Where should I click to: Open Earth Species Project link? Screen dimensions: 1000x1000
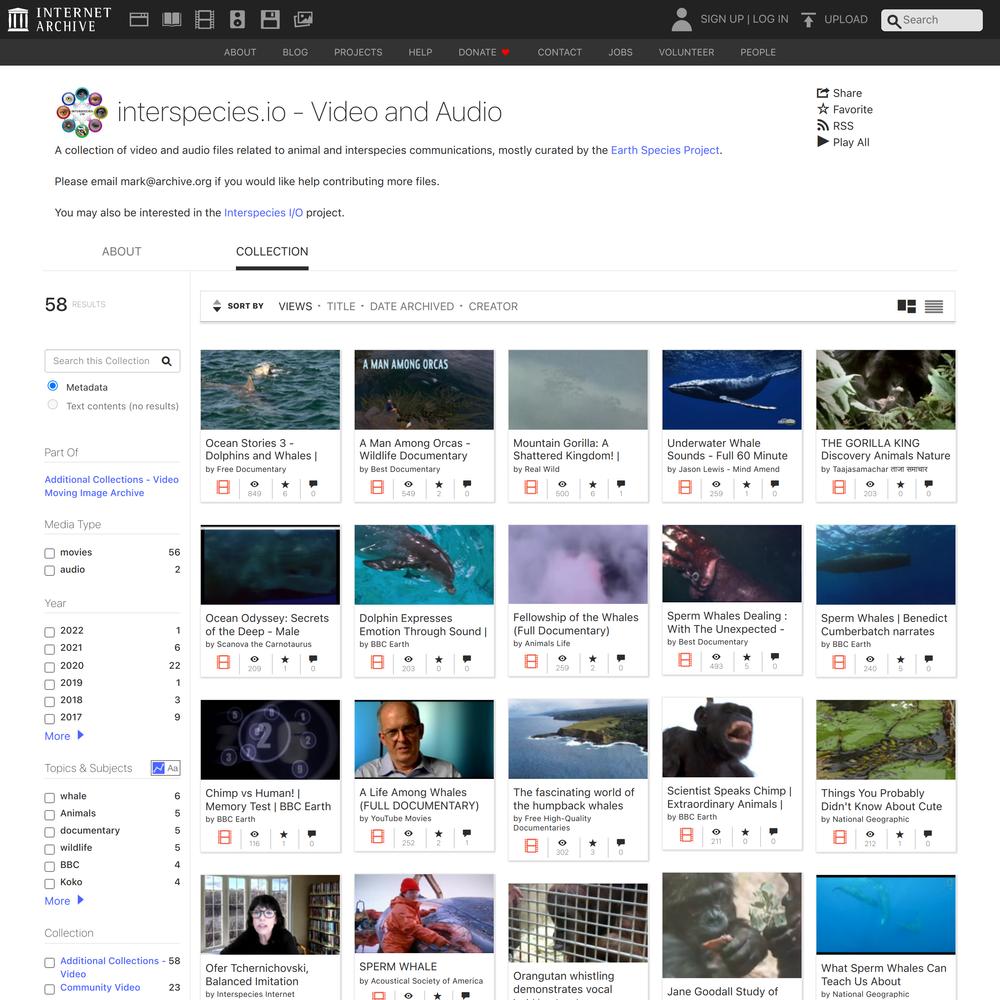[x=665, y=150]
